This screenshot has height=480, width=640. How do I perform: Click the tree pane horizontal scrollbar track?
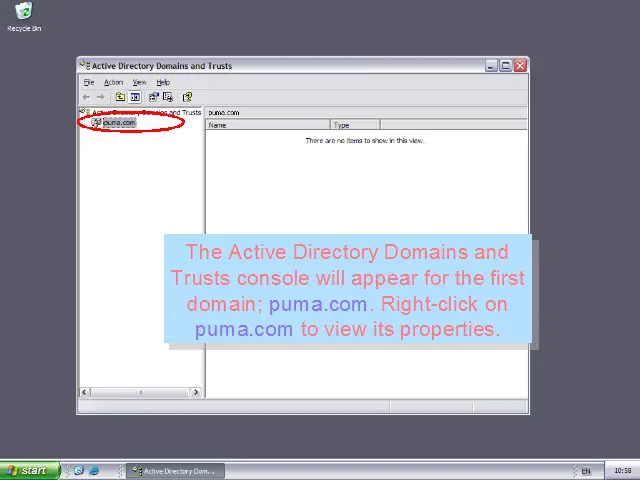140,392
